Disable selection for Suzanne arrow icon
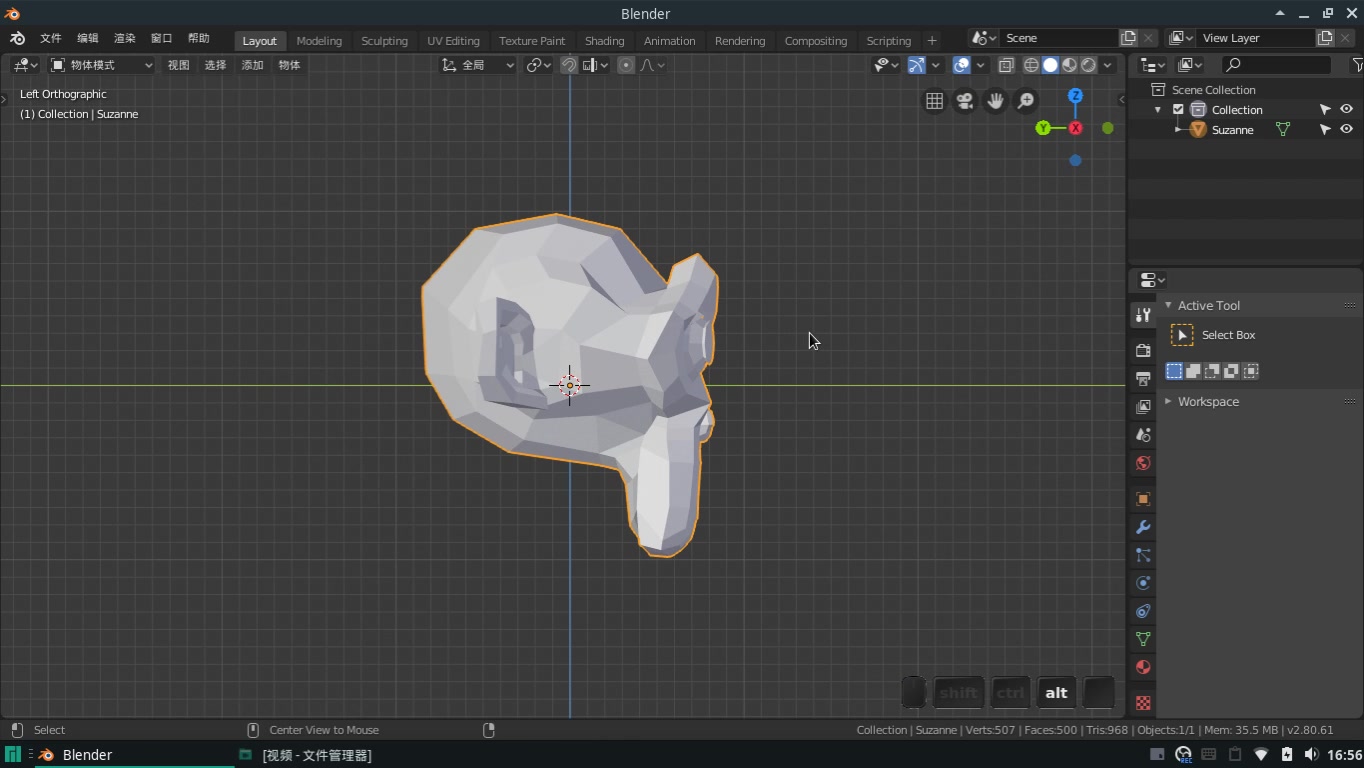The width and height of the screenshot is (1364, 768). [1325, 130]
